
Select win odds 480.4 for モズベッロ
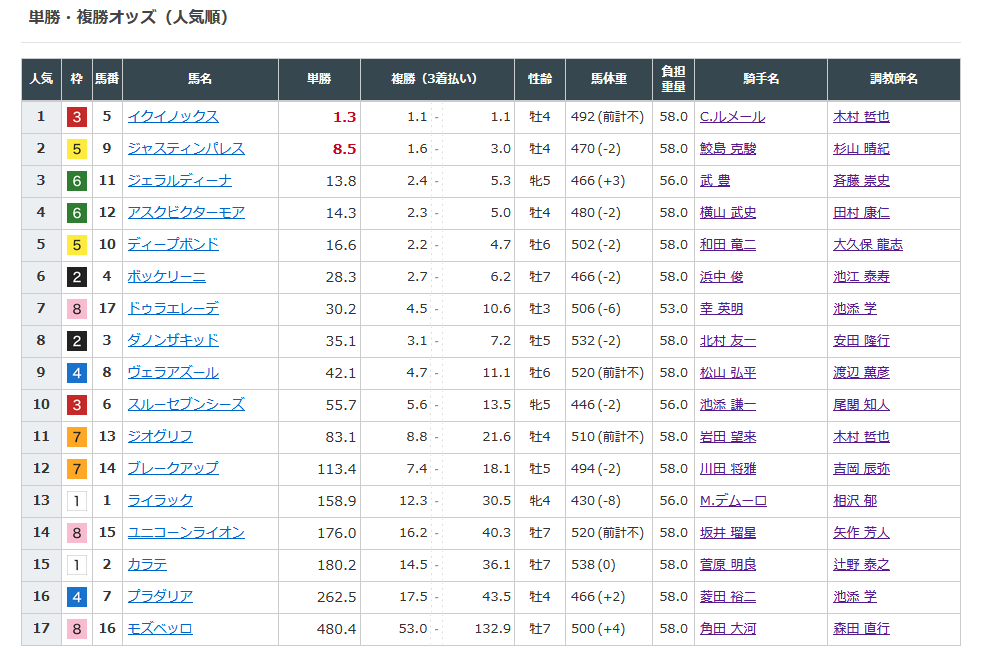point(337,629)
